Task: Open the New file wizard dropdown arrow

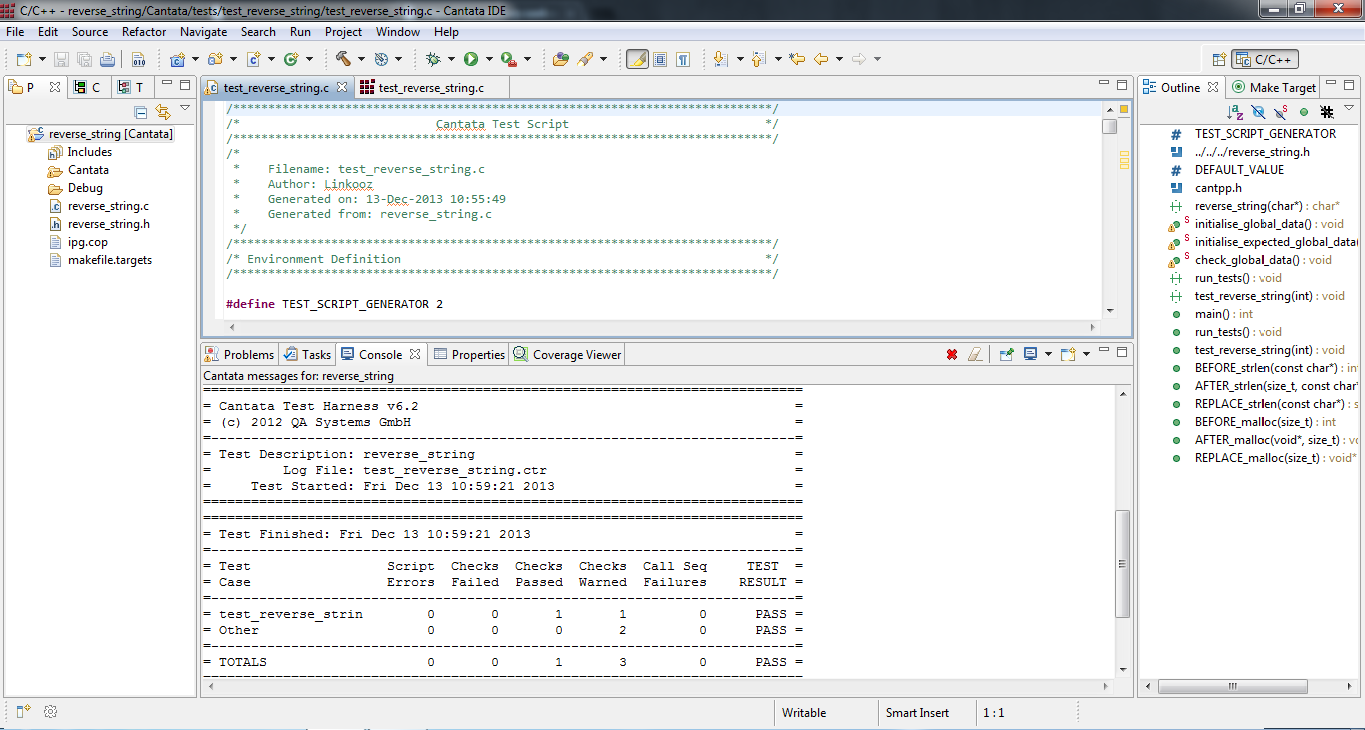Action: pos(41,59)
